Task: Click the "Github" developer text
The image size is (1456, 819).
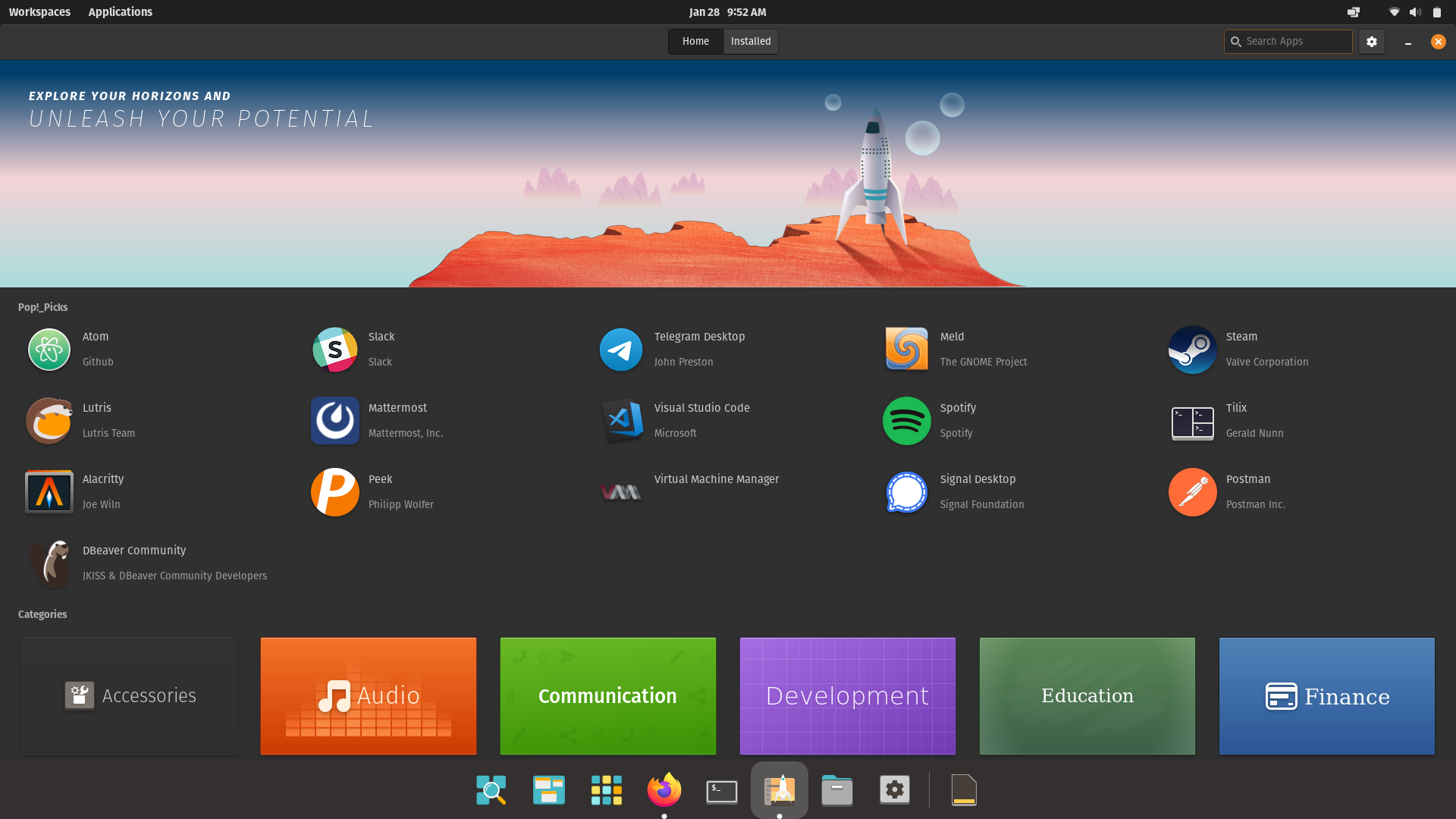Action: (98, 362)
